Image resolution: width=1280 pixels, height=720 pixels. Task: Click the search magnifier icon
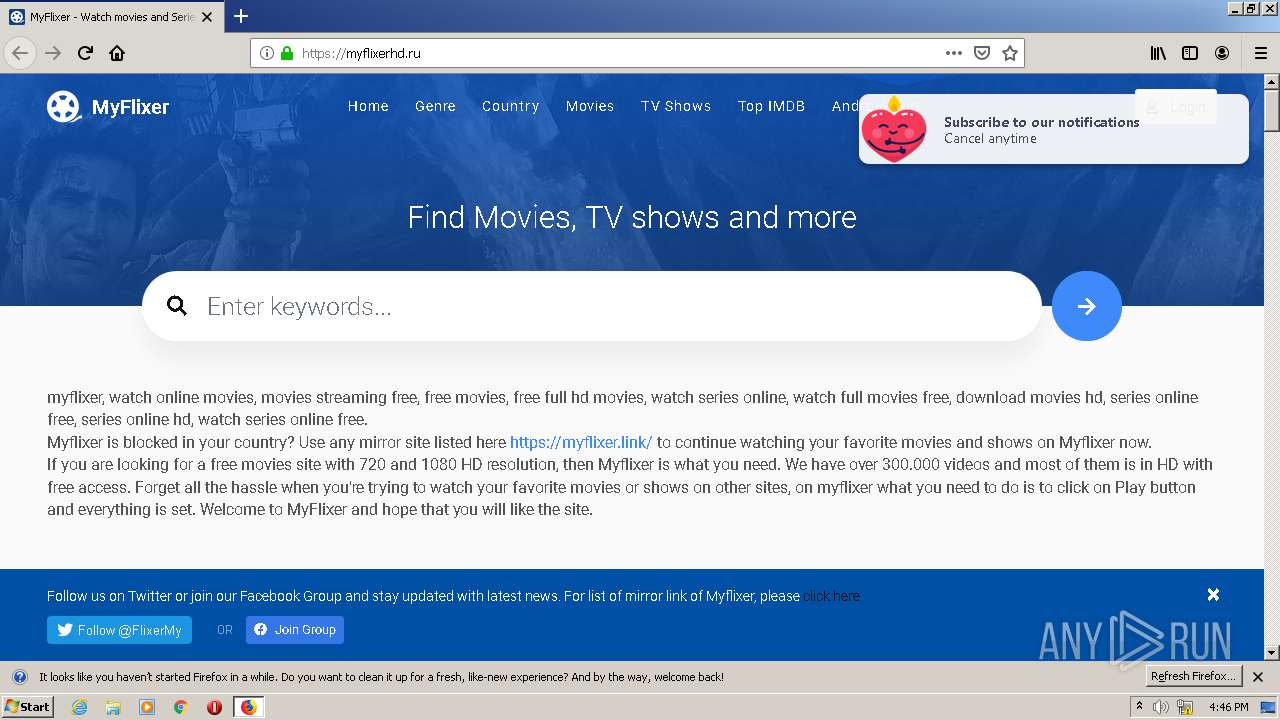(177, 306)
